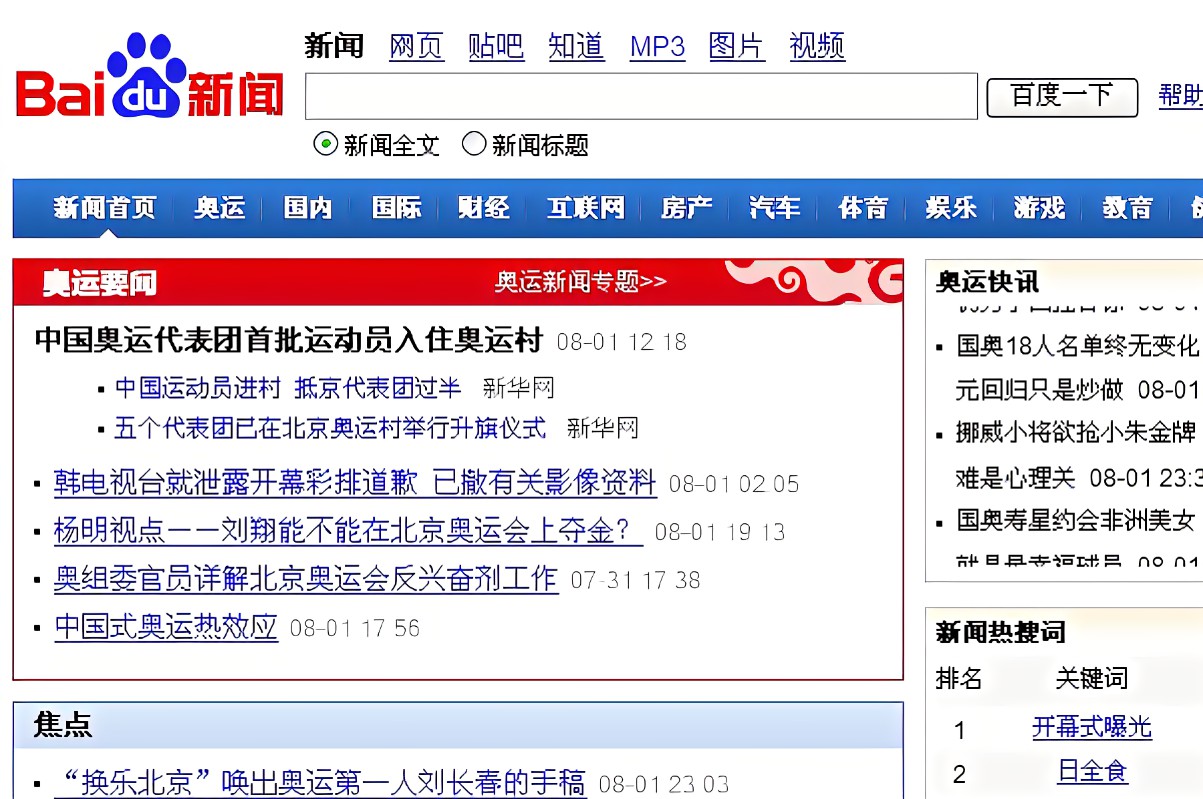Click the 奥运要闻 section header
Image resolution: width=1203 pixels, height=799 pixels.
click(99, 283)
